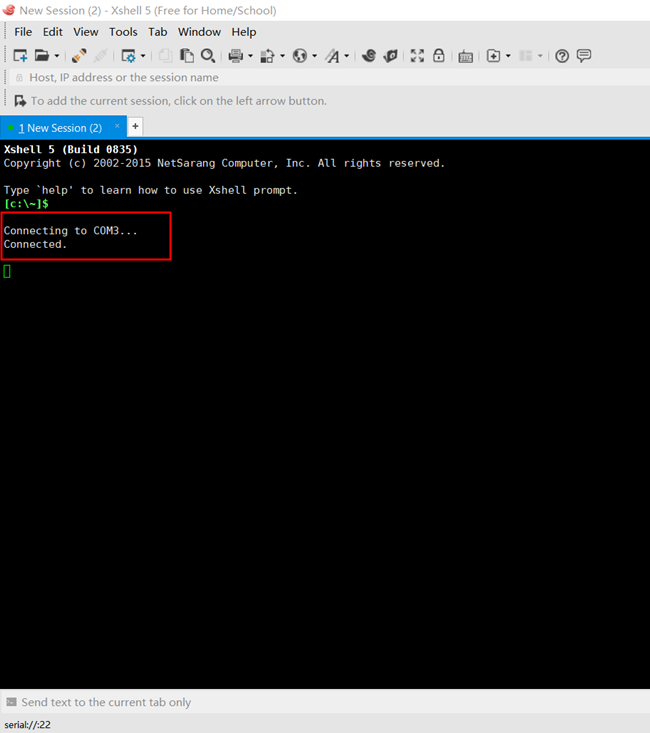
Task: Click the Disconnect/Reconnect plug icon
Action: pyautogui.click(x=79, y=56)
